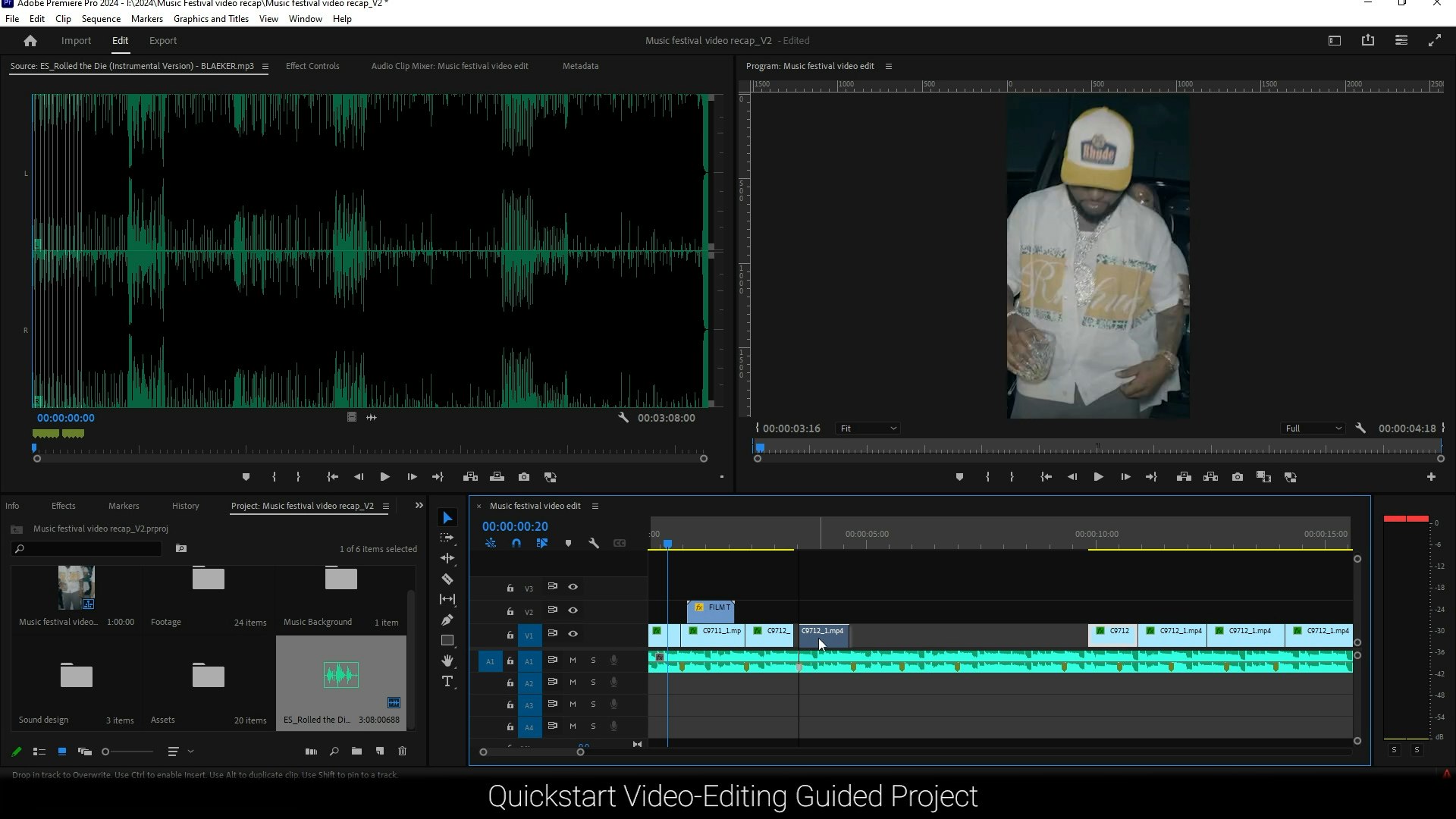The width and height of the screenshot is (1456, 819).
Task: Open the Footage bin thumbnail
Action: 209,579
